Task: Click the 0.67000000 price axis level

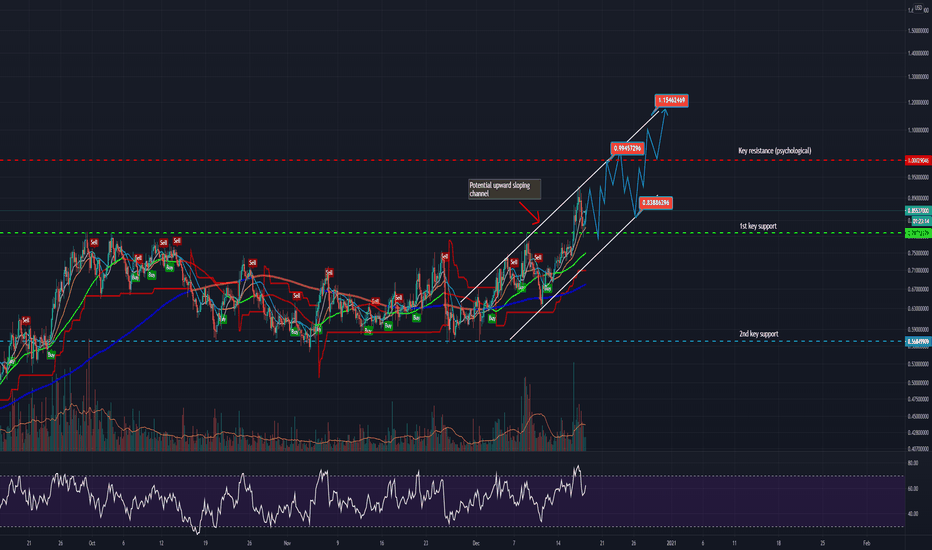Action: (918, 290)
